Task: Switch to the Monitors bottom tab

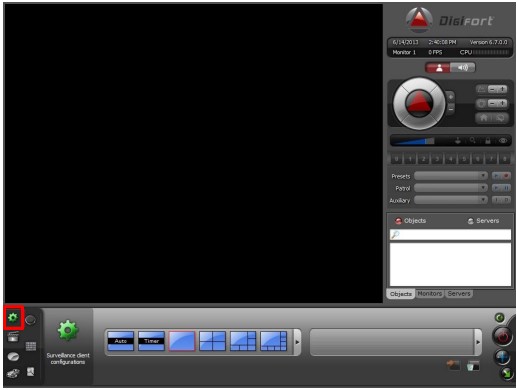Action: pos(430,294)
